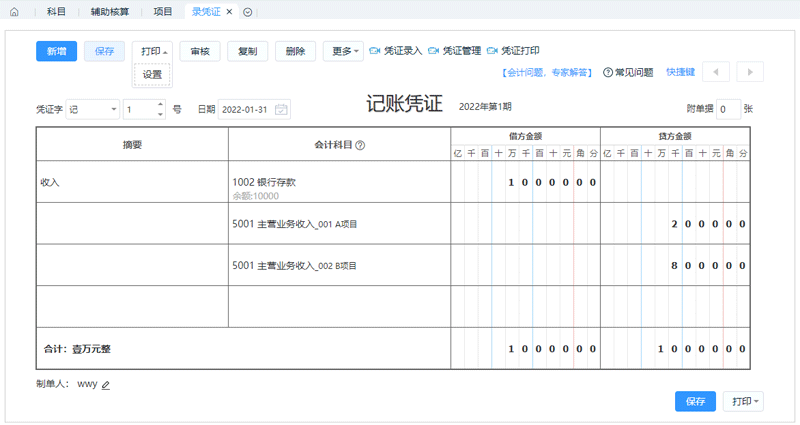The width and height of the screenshot is (800, 425).
Task: Switch to the 科目 tab
Action: click(56, 12)
